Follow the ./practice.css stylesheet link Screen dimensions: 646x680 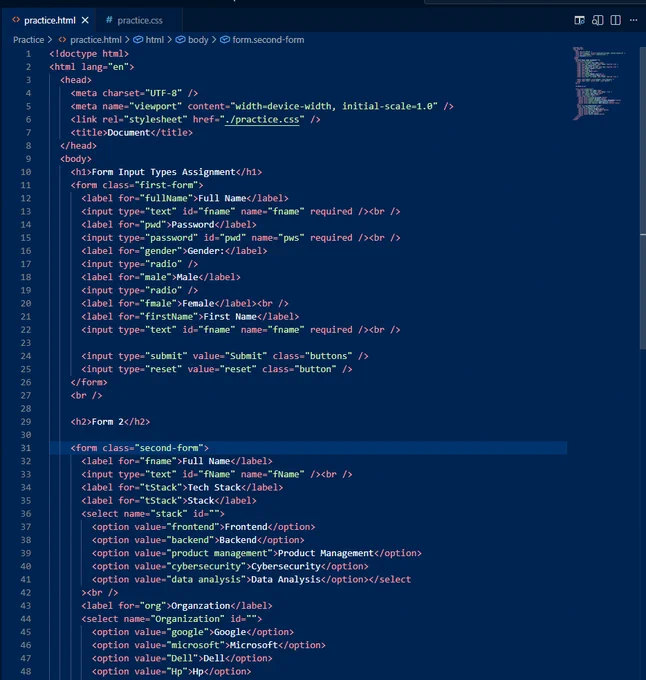coord(262,119)
